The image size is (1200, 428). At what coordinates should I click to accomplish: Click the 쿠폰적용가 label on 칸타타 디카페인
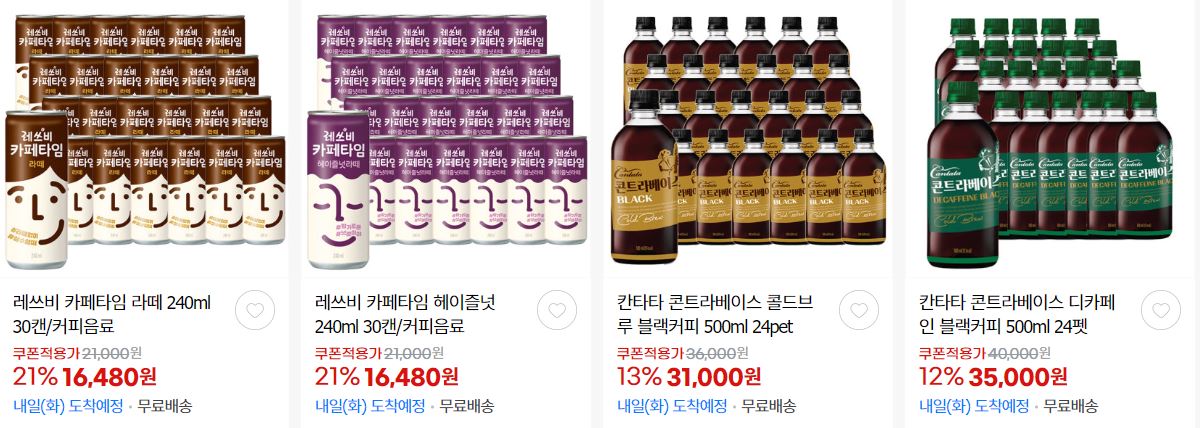click(952, 353)
